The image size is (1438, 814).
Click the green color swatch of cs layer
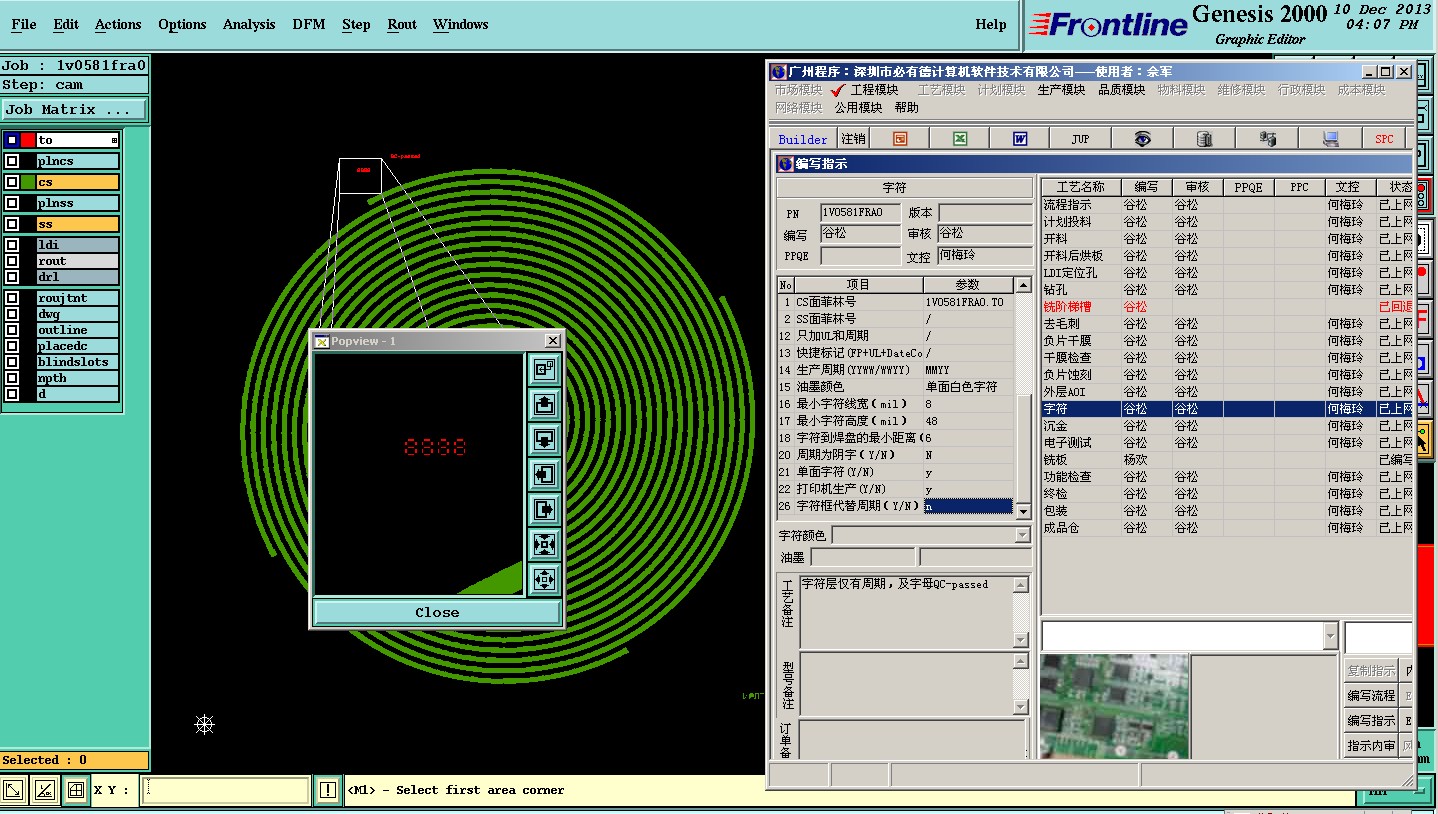point(28,182)
